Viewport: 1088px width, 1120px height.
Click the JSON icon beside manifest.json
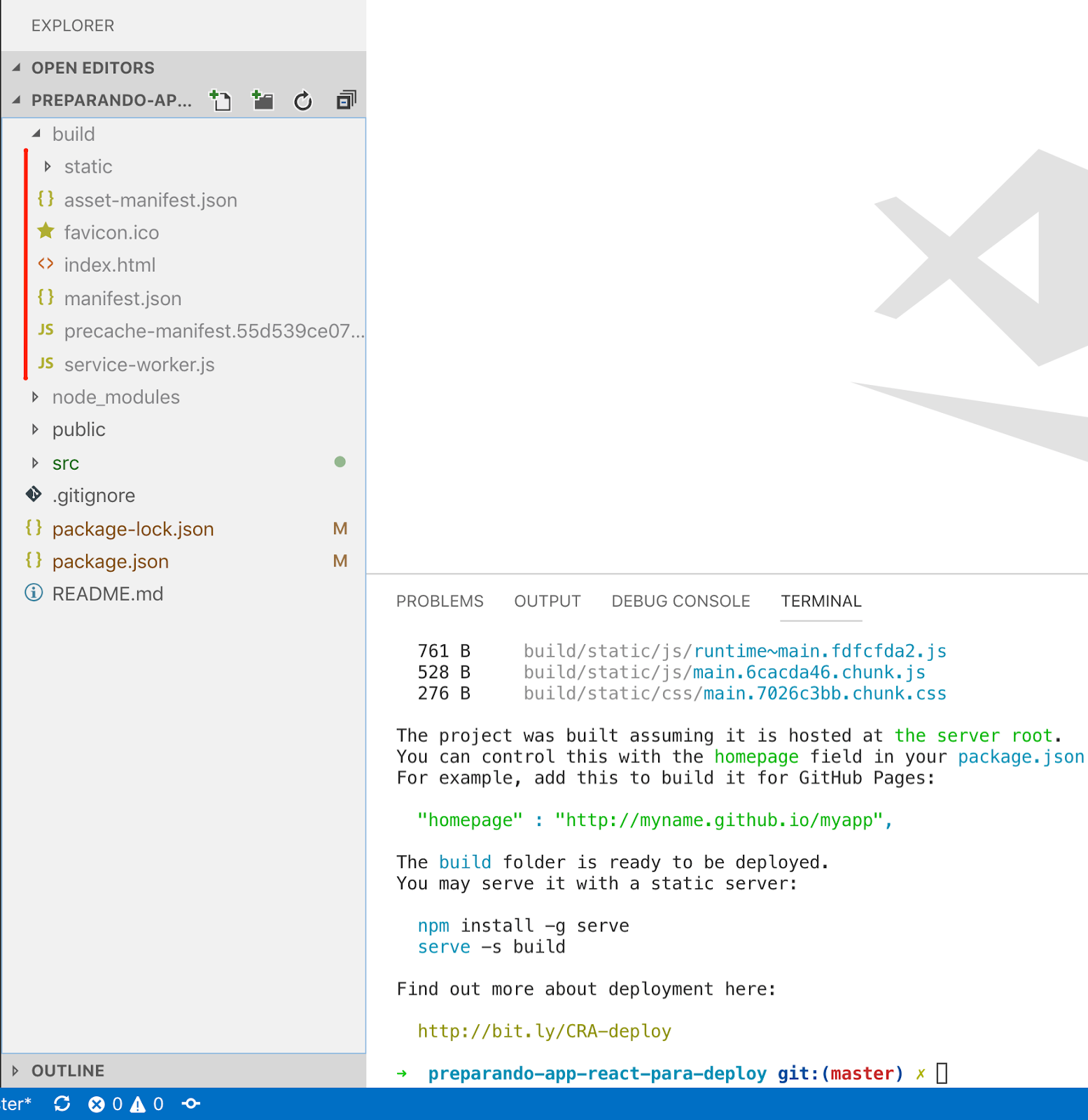46,297
